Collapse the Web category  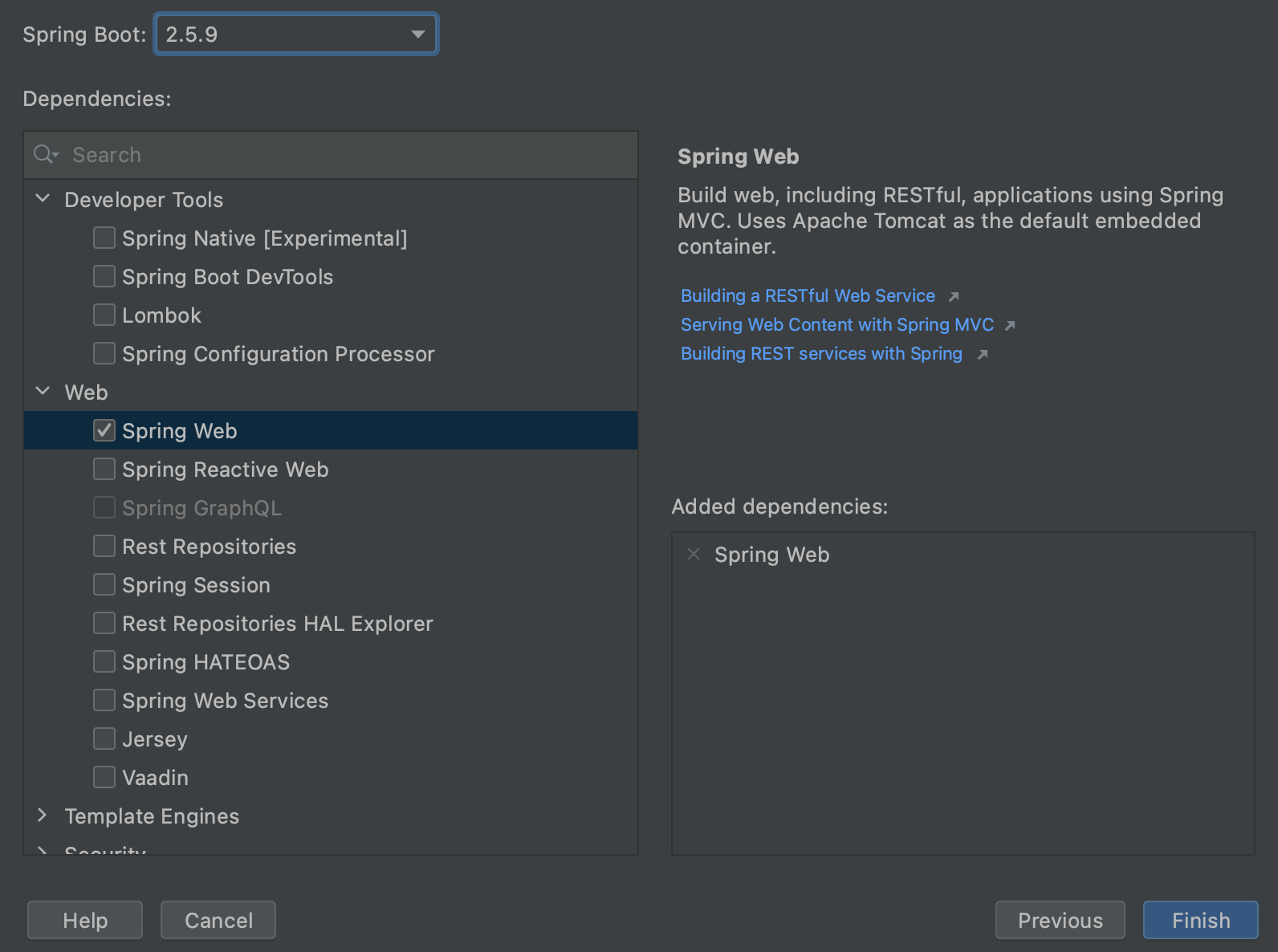tap(43, 391)
